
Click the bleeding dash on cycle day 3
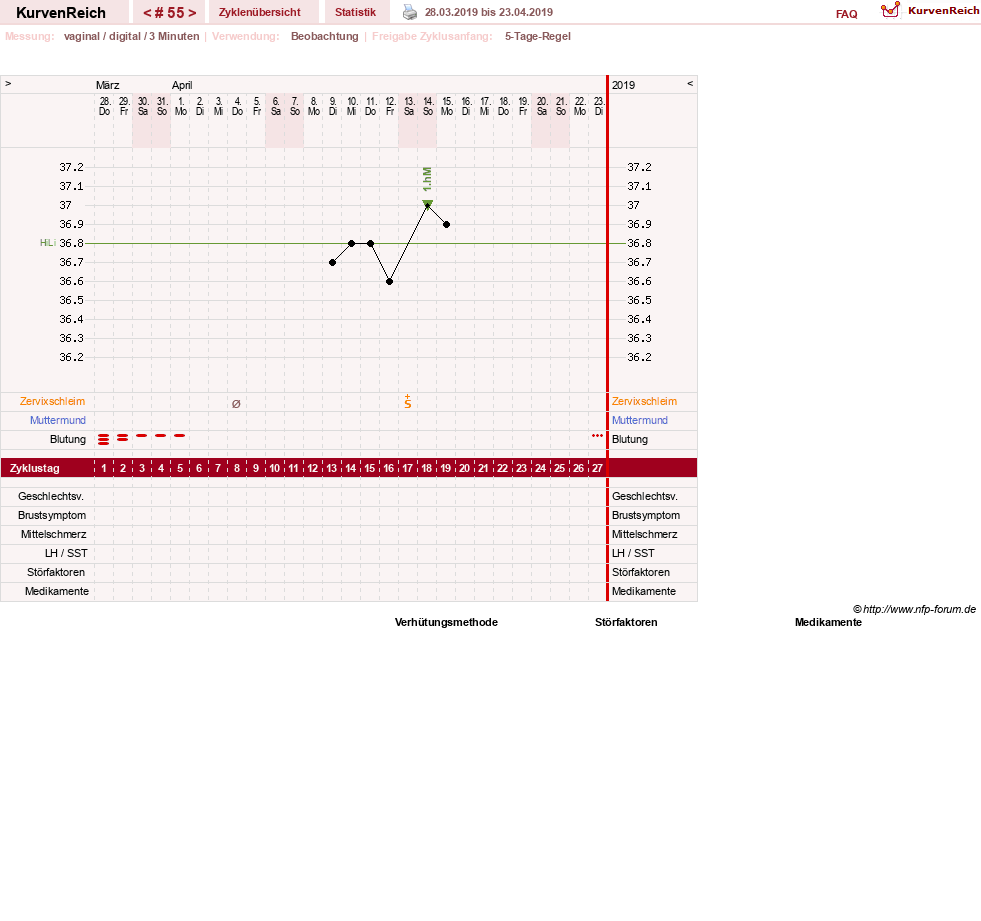point(142,435)
